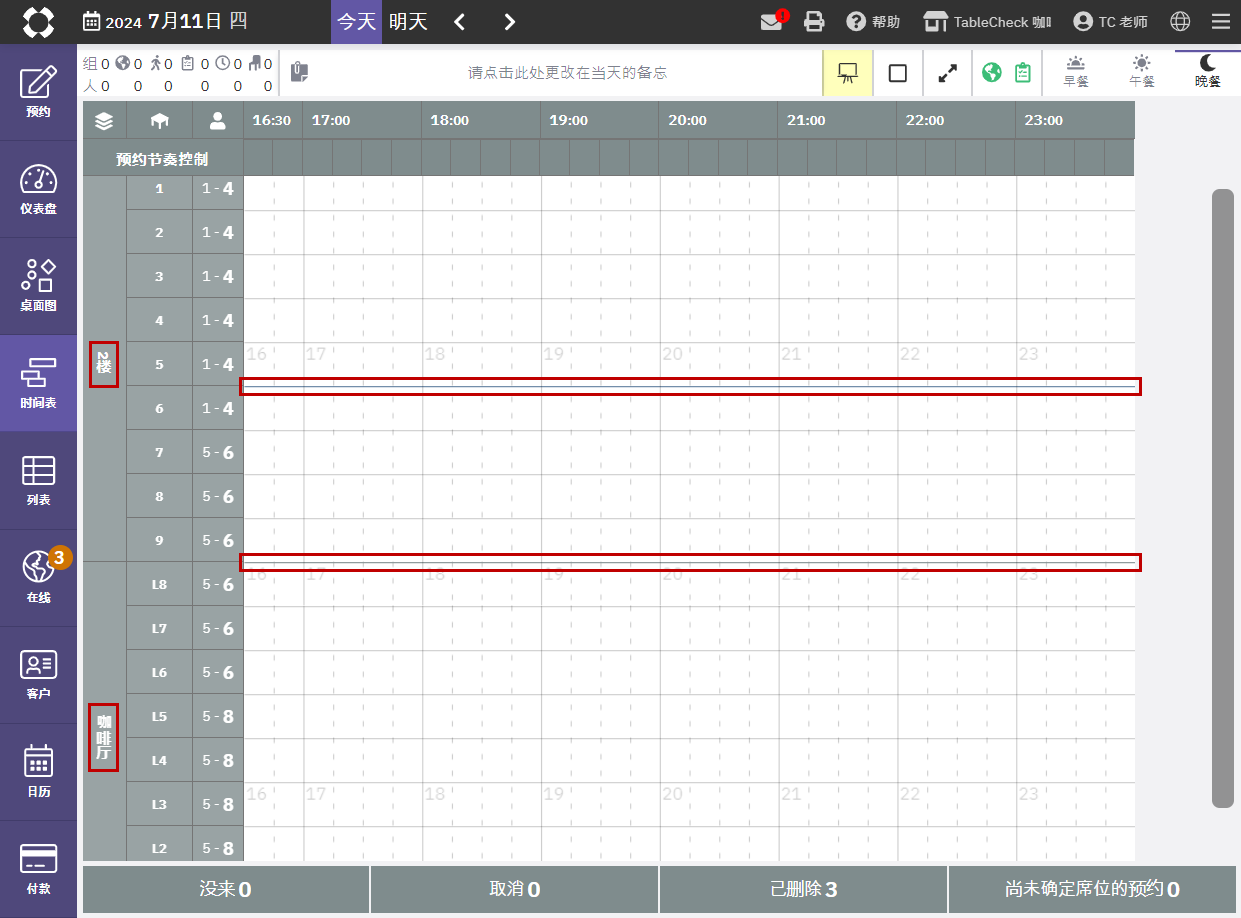Click the 20:00 time header
The width and height of the screenshot is (1241, 918).
point(687,120)
